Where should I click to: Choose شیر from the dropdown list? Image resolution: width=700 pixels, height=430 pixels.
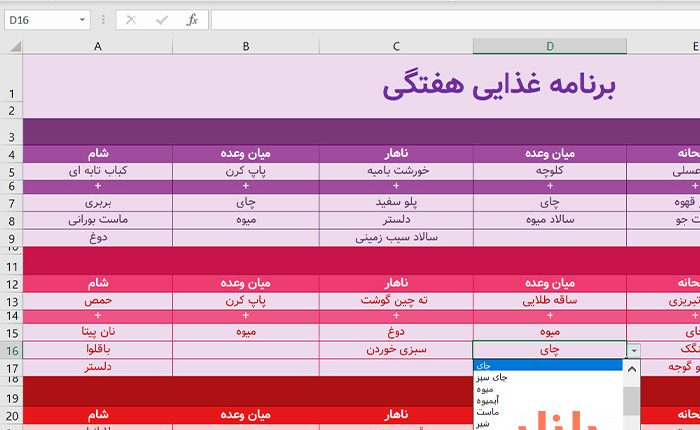[x=548, y=424]
